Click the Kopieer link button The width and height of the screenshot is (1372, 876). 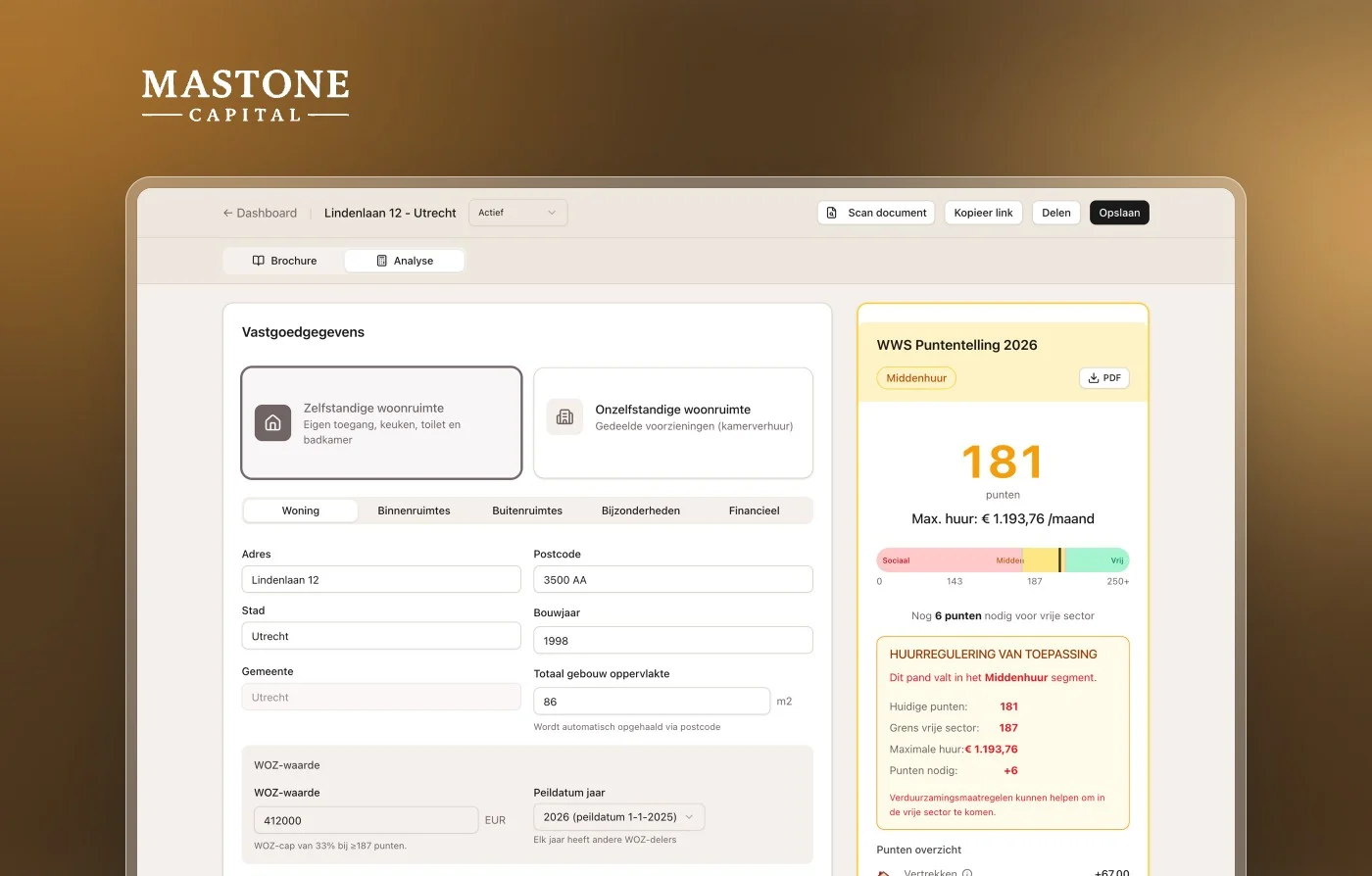coord(984,213)
